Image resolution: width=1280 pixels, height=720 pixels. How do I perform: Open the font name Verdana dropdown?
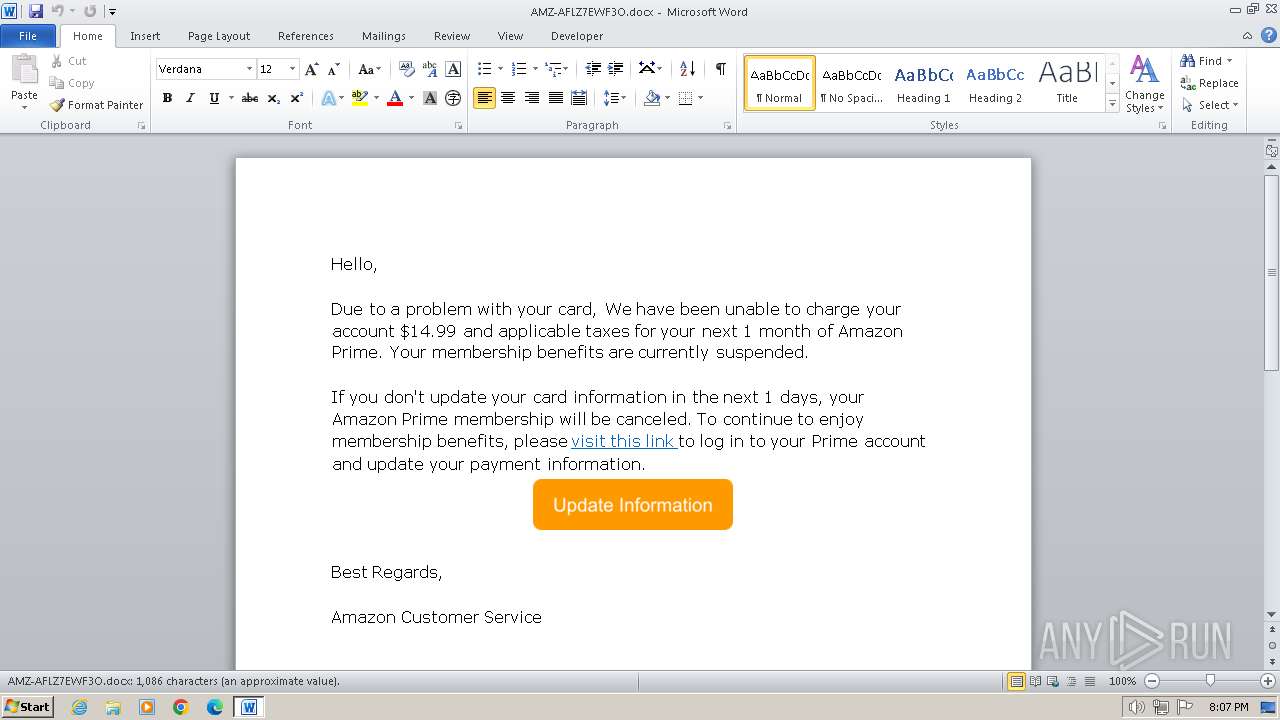pyautogui.click(x=249, y=69)
